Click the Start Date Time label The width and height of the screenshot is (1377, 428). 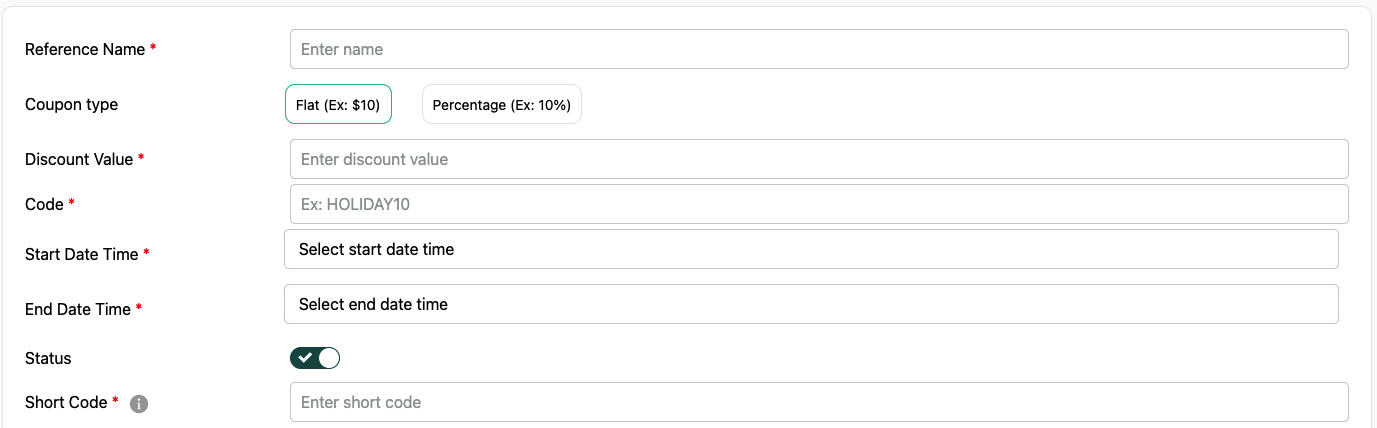pos(82,254)
